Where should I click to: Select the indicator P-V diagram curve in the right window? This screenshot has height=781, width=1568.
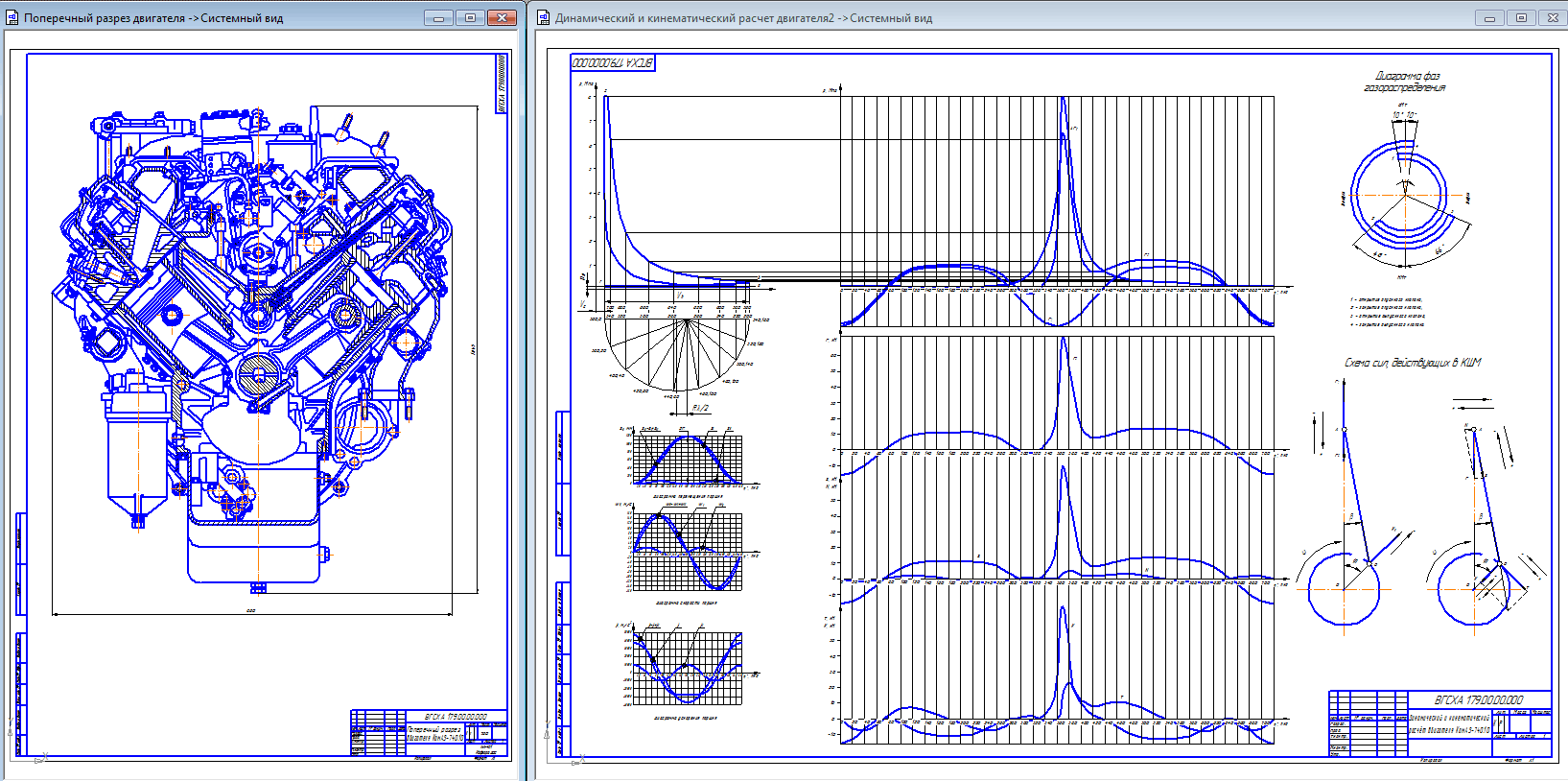pos(676,190)
